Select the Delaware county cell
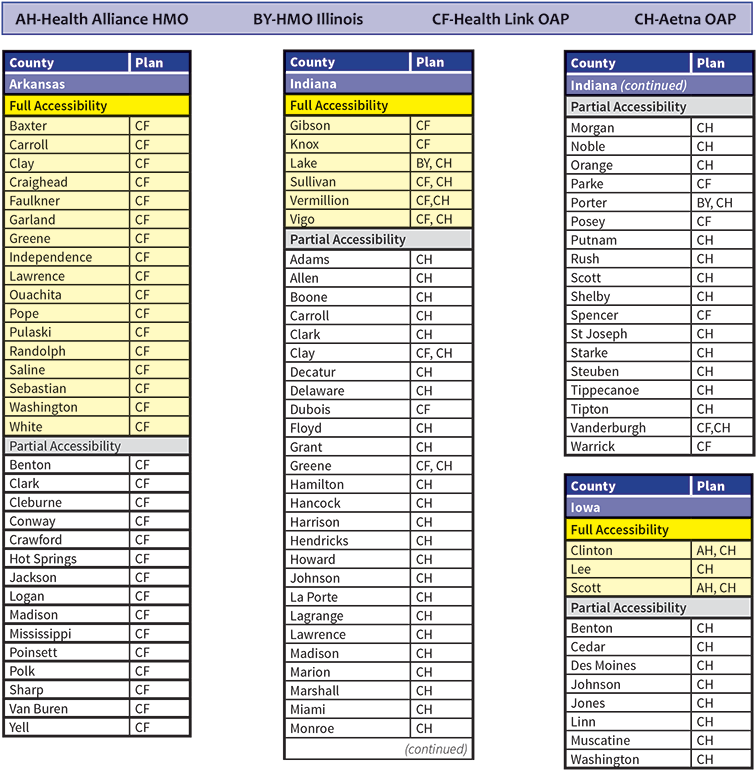 tap(347, 391)
